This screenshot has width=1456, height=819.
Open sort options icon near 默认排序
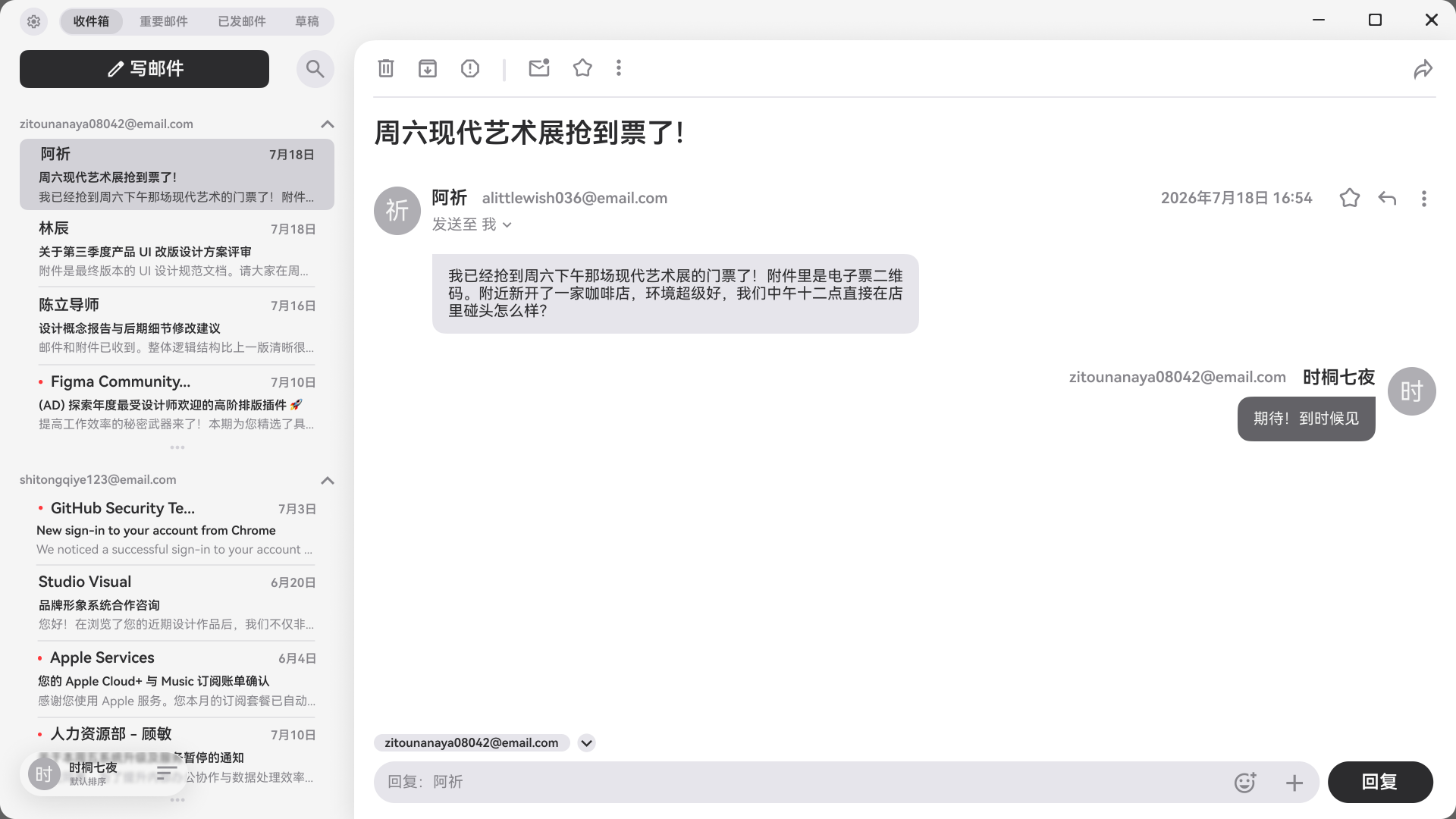coord(167,773)
